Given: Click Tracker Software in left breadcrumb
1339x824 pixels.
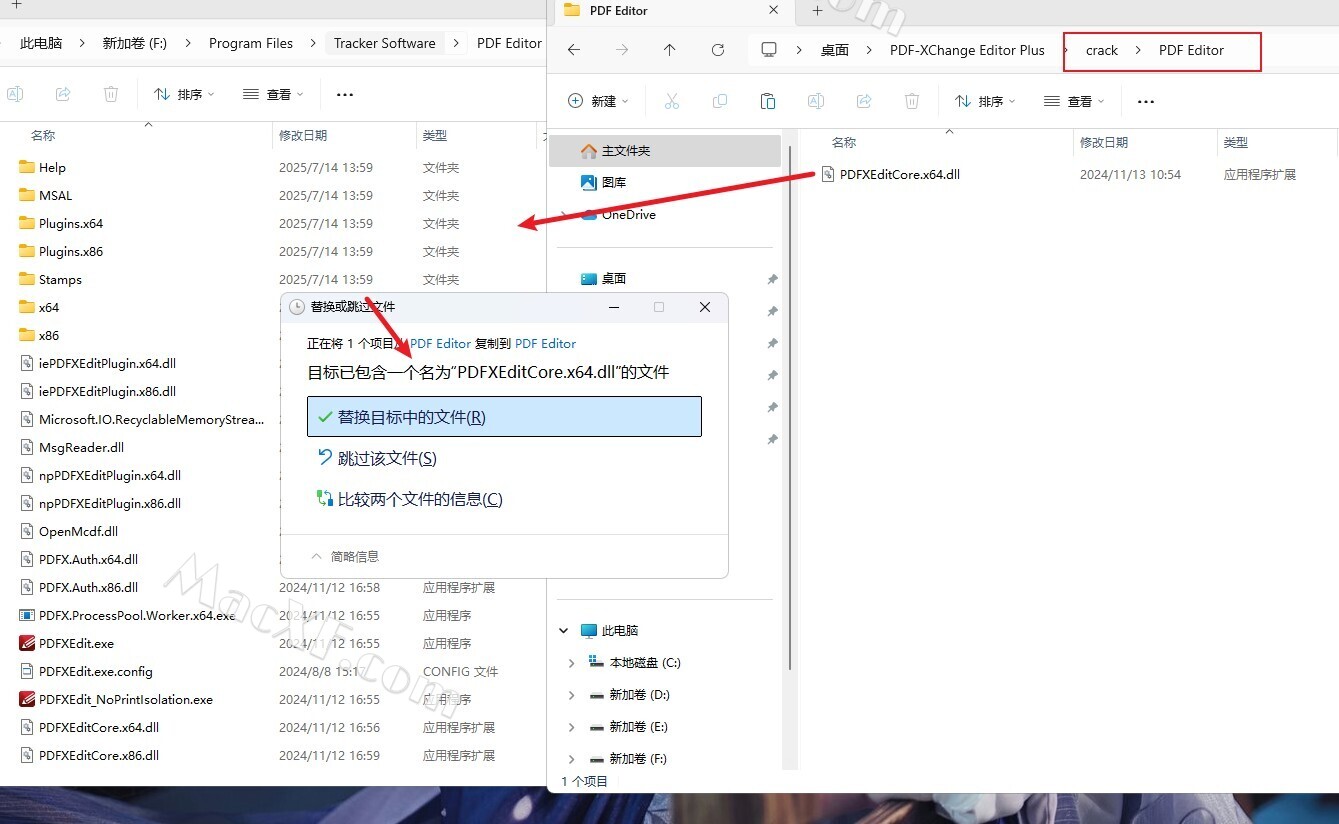Looking at the screenshot, I should pos(385,43).
